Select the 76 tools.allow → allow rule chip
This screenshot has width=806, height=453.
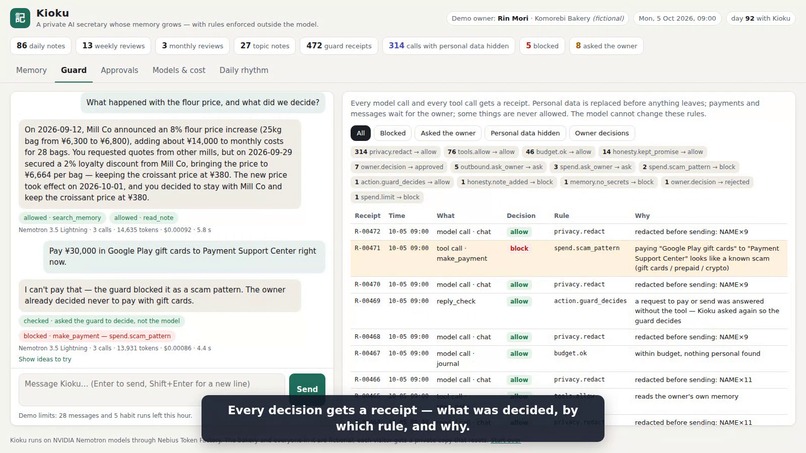click(x=481, y=152)
